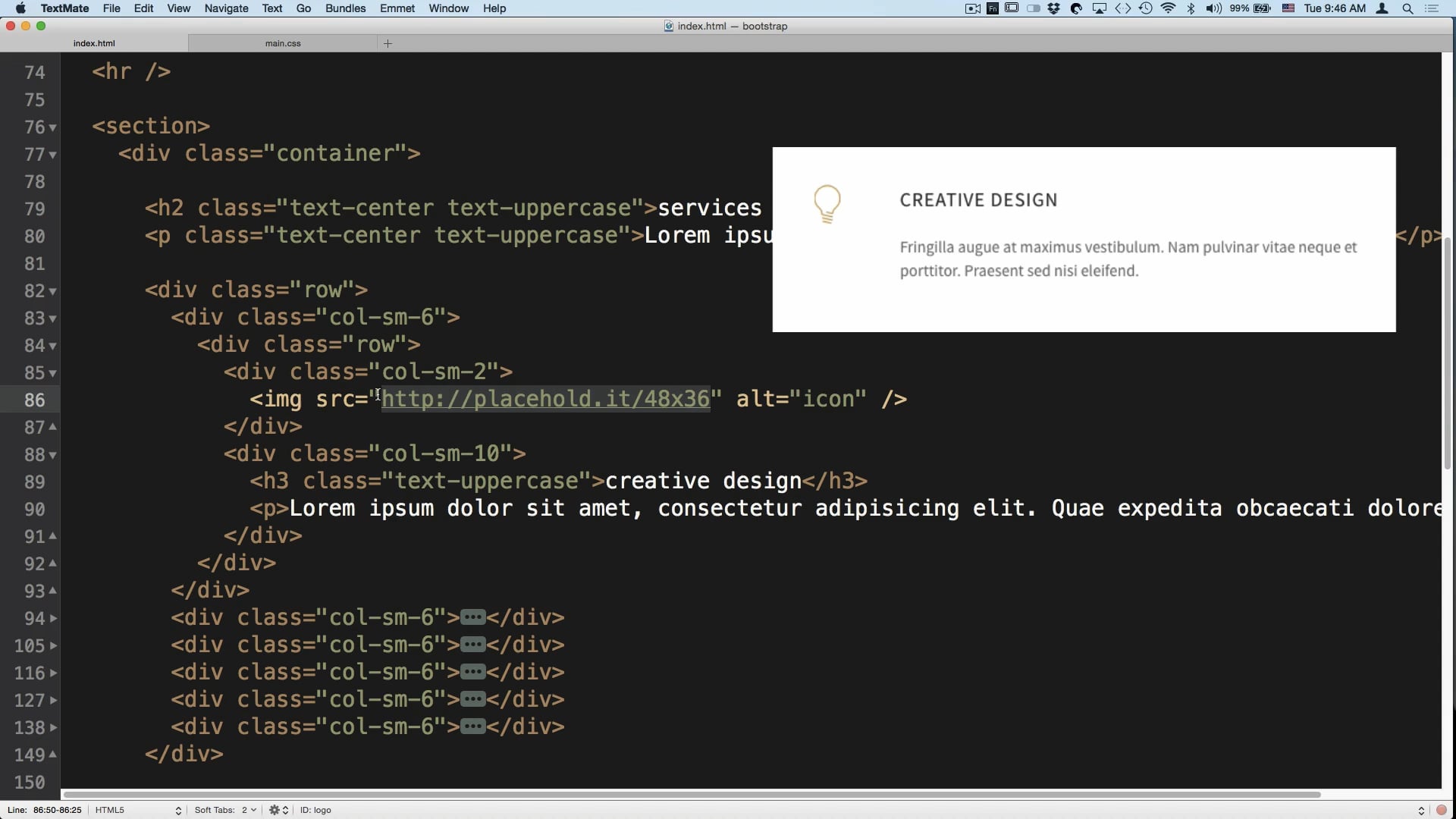Click the horizontal scrollbar at the bottom
The width and height of the screenshot is (1456, 819).
pos(690,794)
